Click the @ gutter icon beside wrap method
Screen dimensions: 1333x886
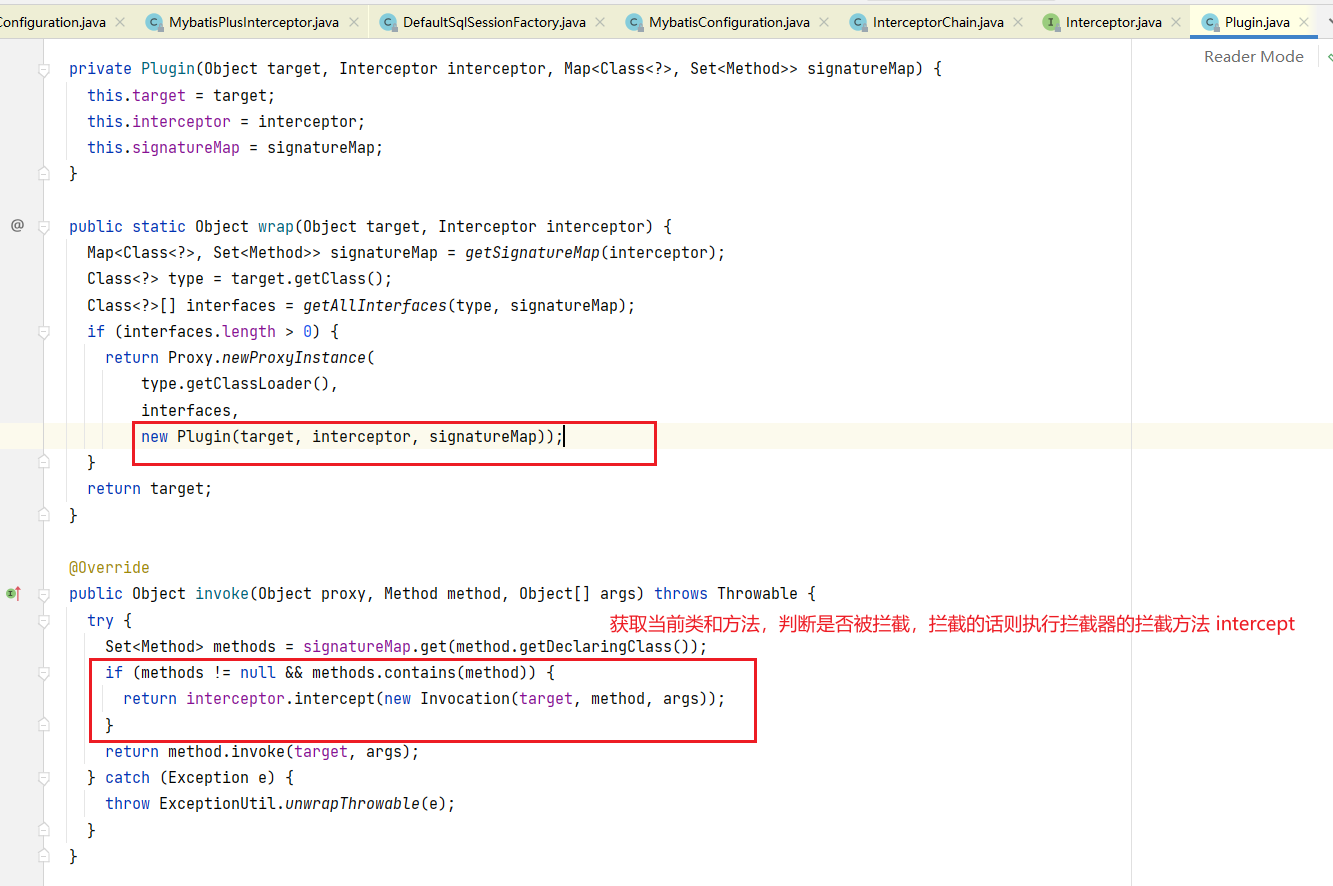click(x=17, y=226)
